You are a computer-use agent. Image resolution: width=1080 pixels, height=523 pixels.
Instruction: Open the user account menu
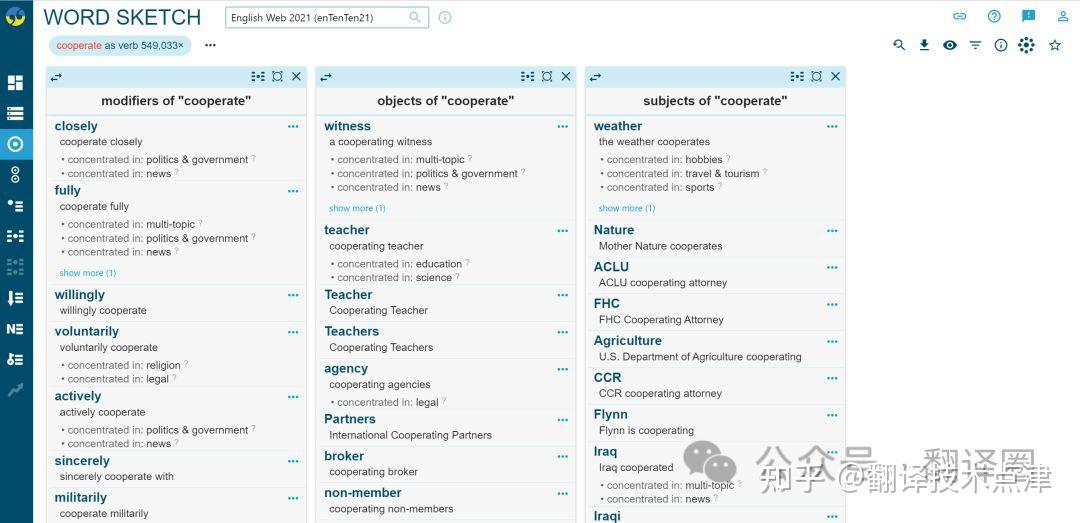click(x=1061, y=16)
